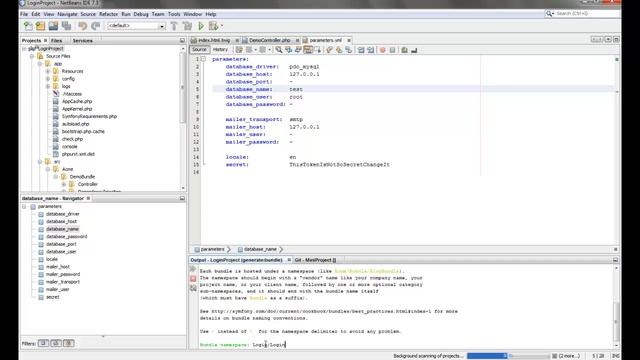Click the Open Project toolbar icon
Viewport: 640px width, 360px height.
[53, 26]
